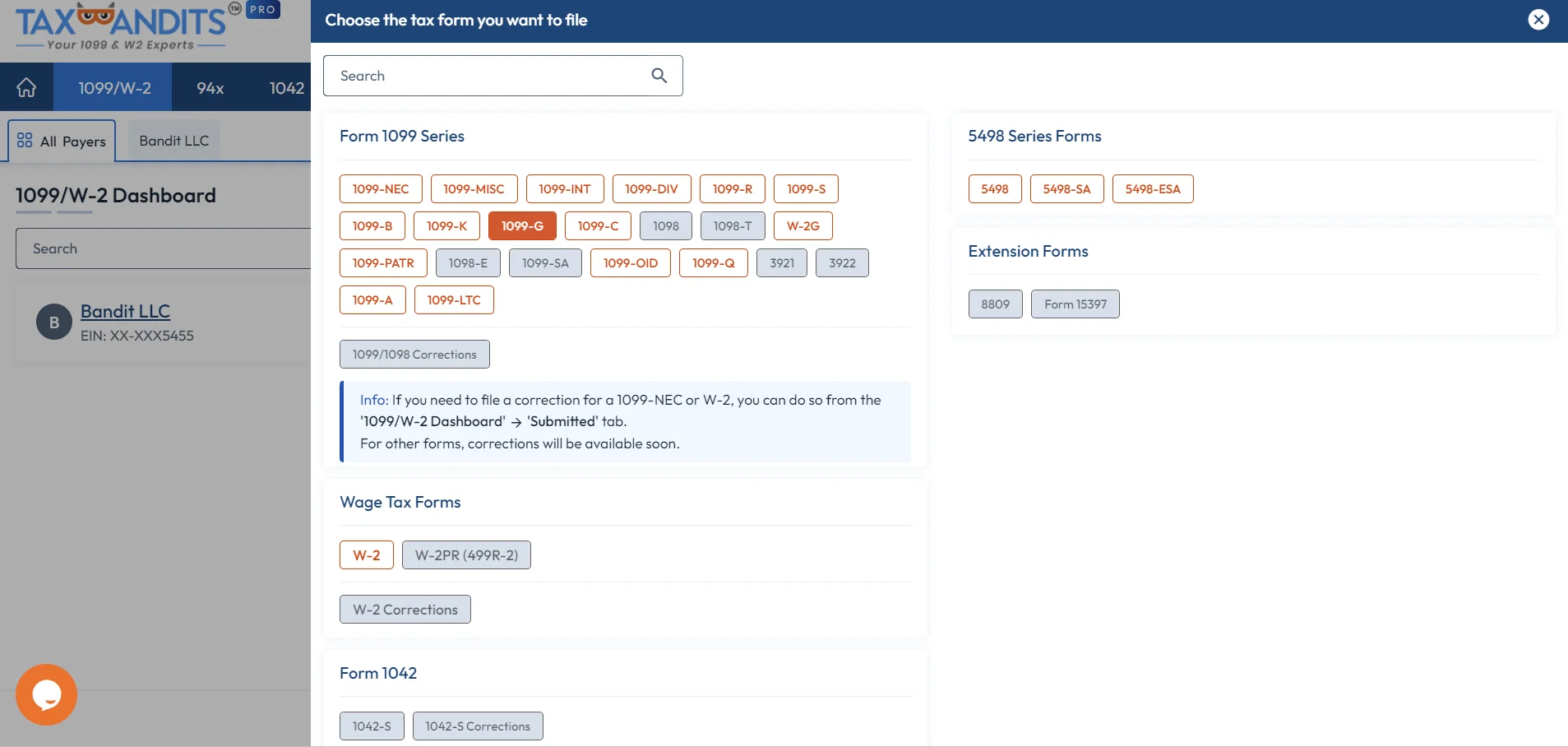Click the EIN: XX-XXX5455 text
Viewport: 1568px width, 747px height.
tap(137, 336)
